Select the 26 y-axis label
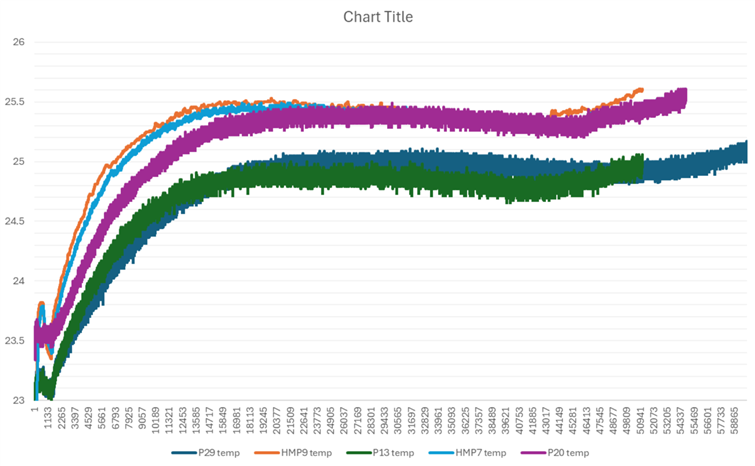Viewport: 755px width, 466px height. (x=18, y=42)
